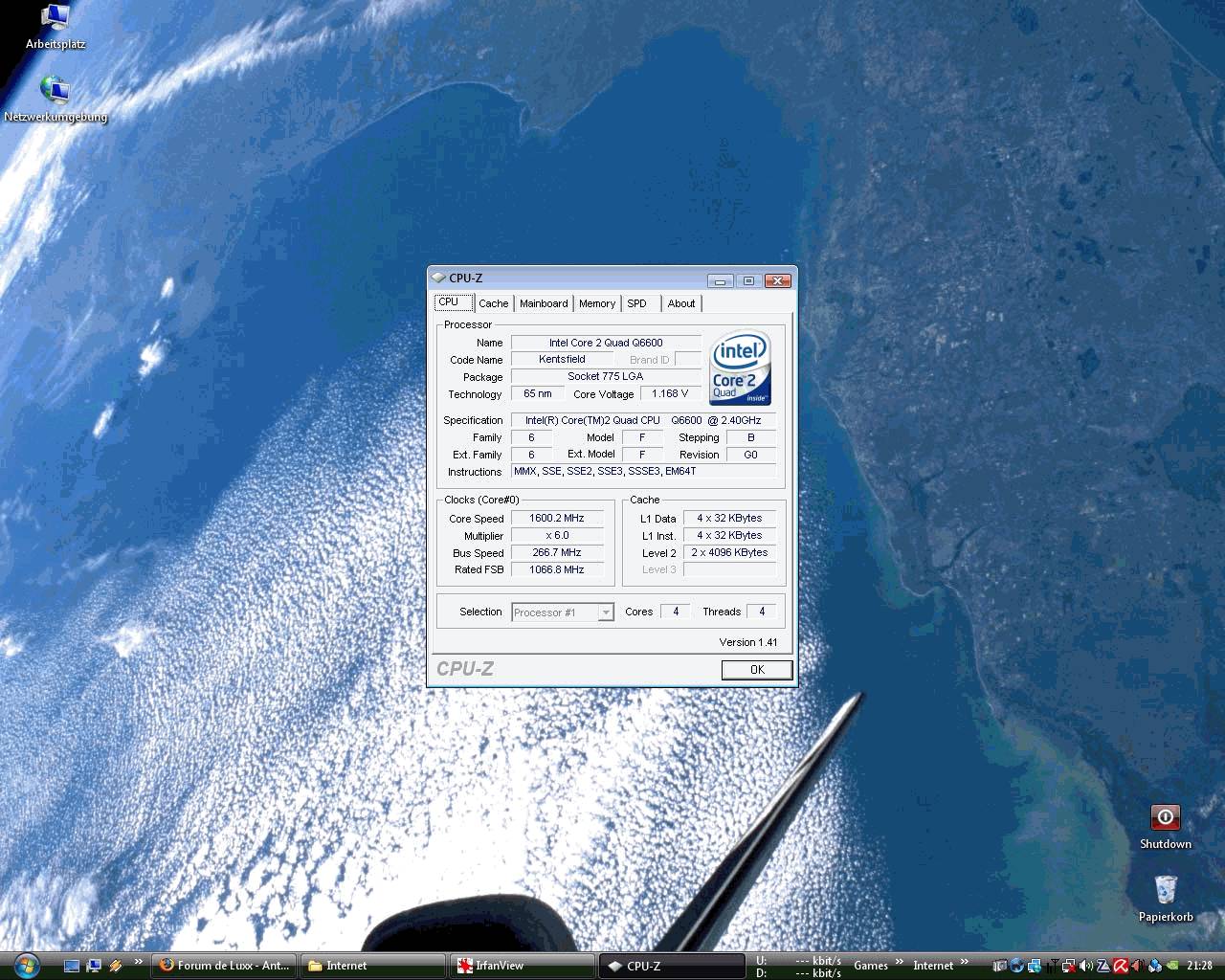This screenshot has width=1225, height=980.
Task: Open the Internet toolbar label on taskbar
Action: click(933, 966)
